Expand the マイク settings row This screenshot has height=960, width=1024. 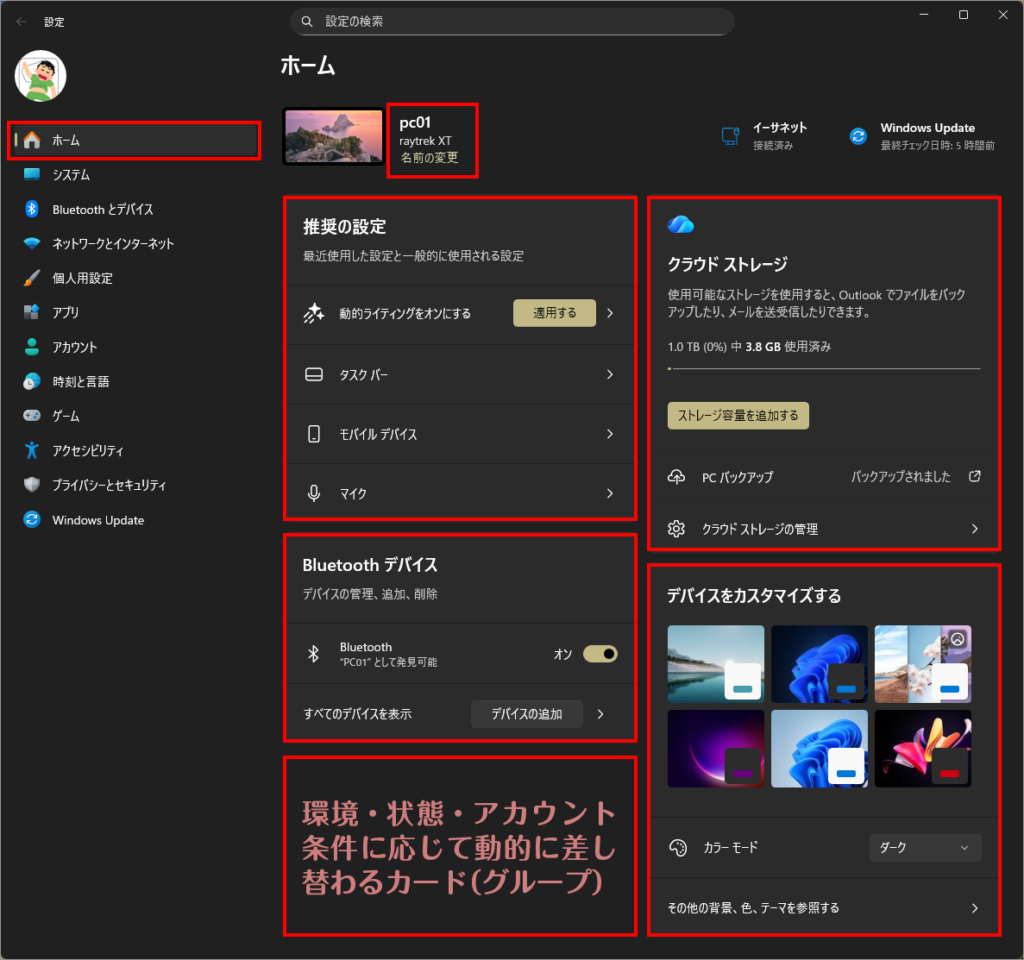click(460, 493)
